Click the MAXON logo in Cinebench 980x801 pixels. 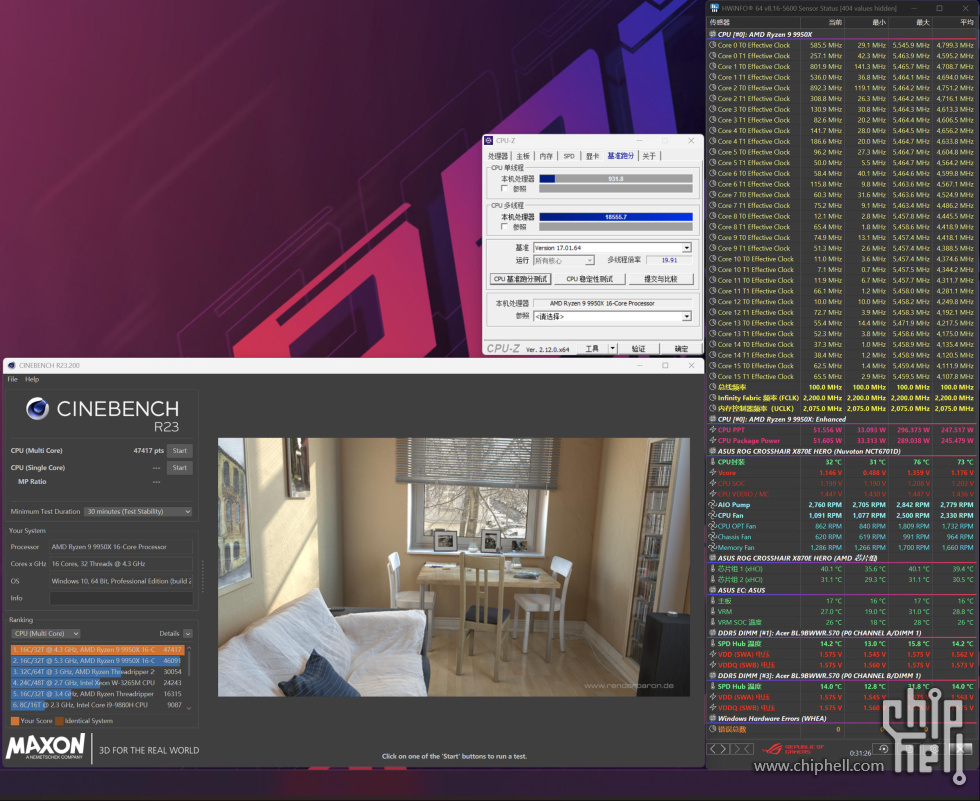click(x=46, y=747)
